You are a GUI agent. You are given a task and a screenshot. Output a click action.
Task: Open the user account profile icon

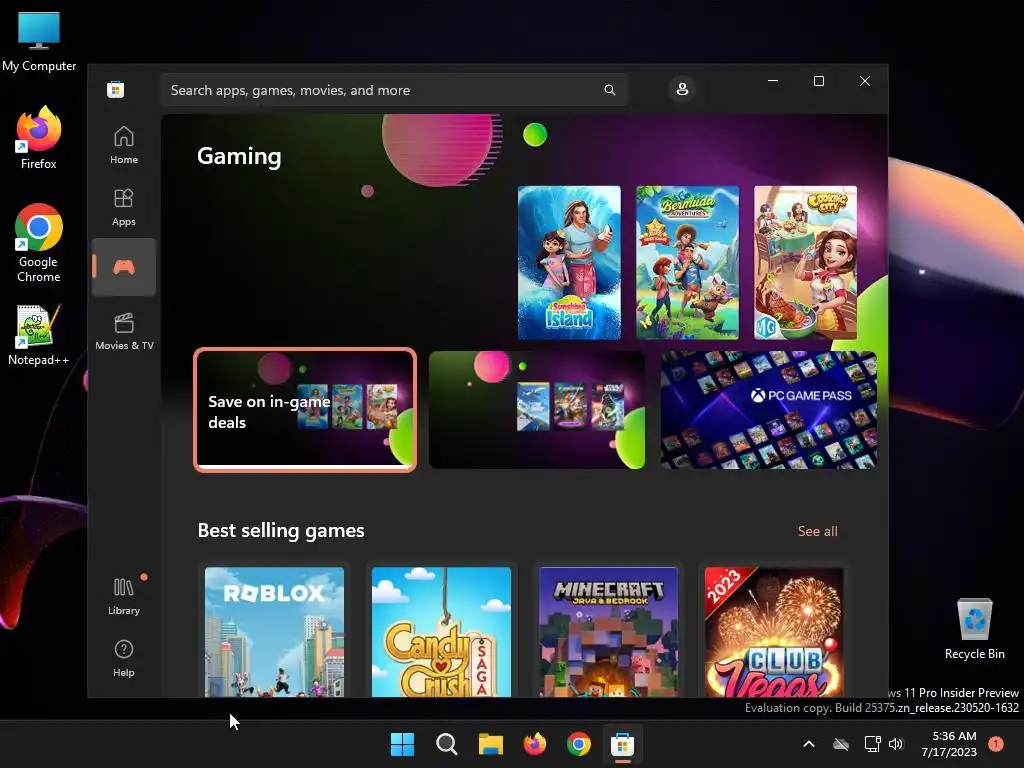point(682,89)
